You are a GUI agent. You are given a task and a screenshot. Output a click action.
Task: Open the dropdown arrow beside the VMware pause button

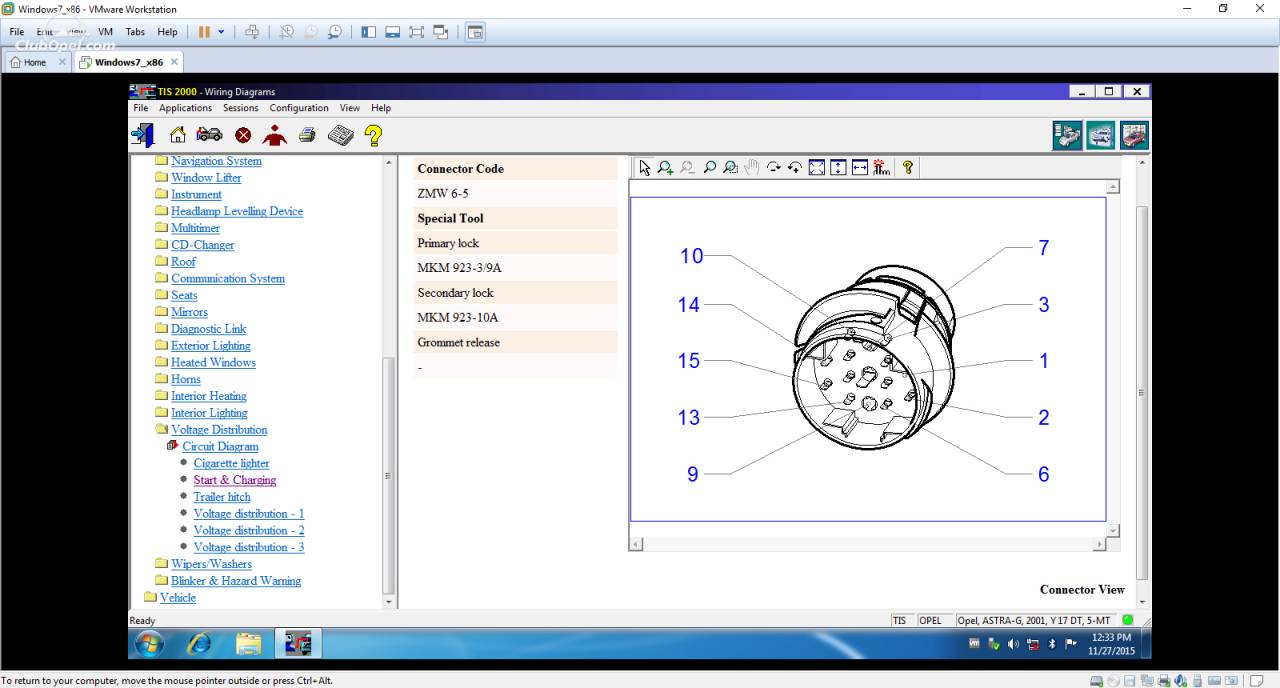(221, 32)
